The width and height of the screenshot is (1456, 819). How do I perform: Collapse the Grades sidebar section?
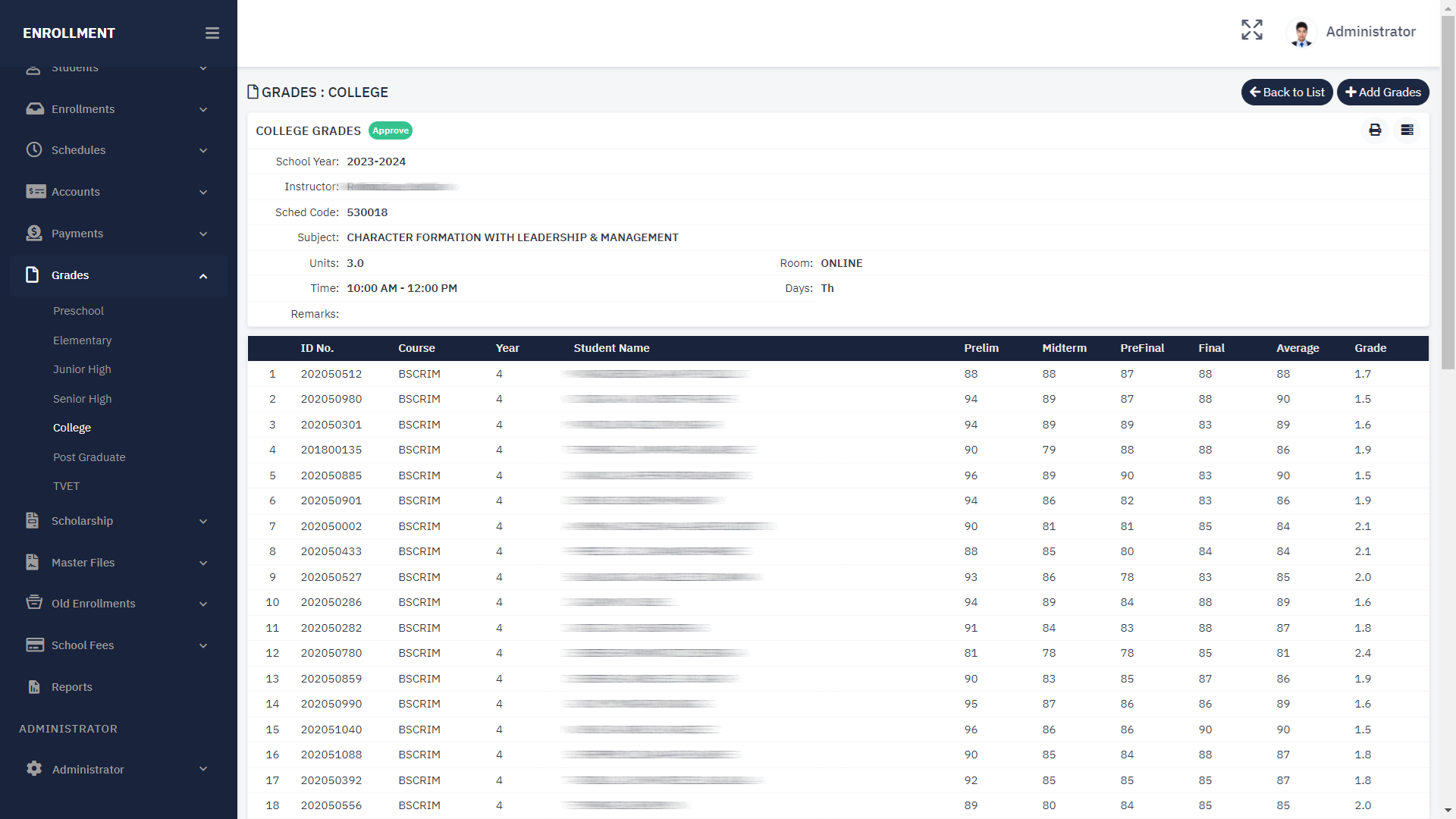pos(203,276)
